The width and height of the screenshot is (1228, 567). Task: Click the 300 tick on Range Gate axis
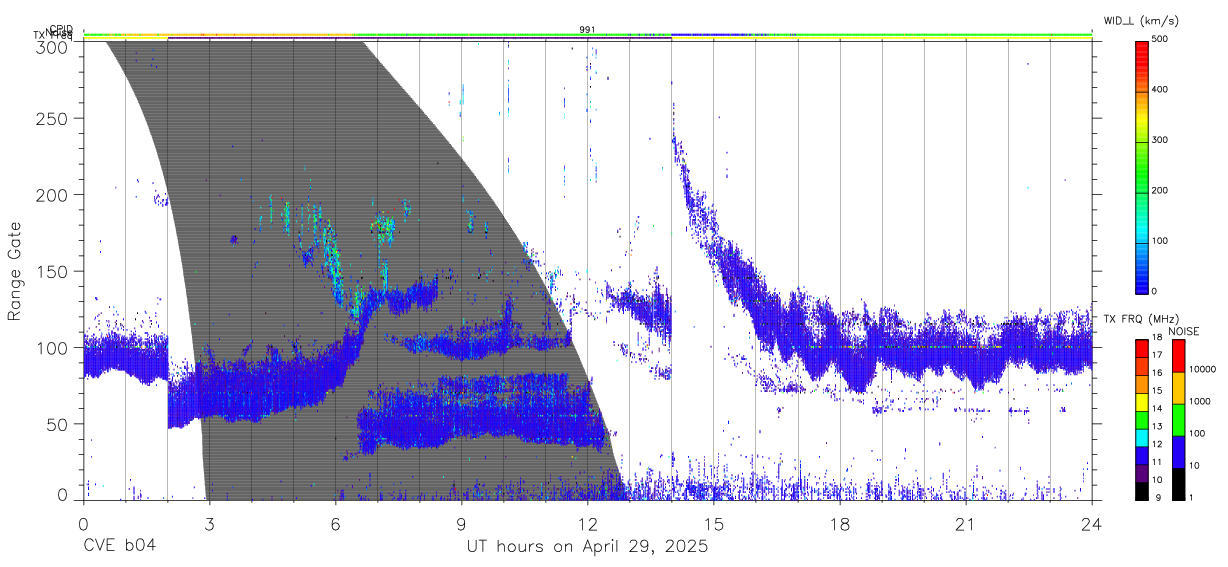pos(53,47)
